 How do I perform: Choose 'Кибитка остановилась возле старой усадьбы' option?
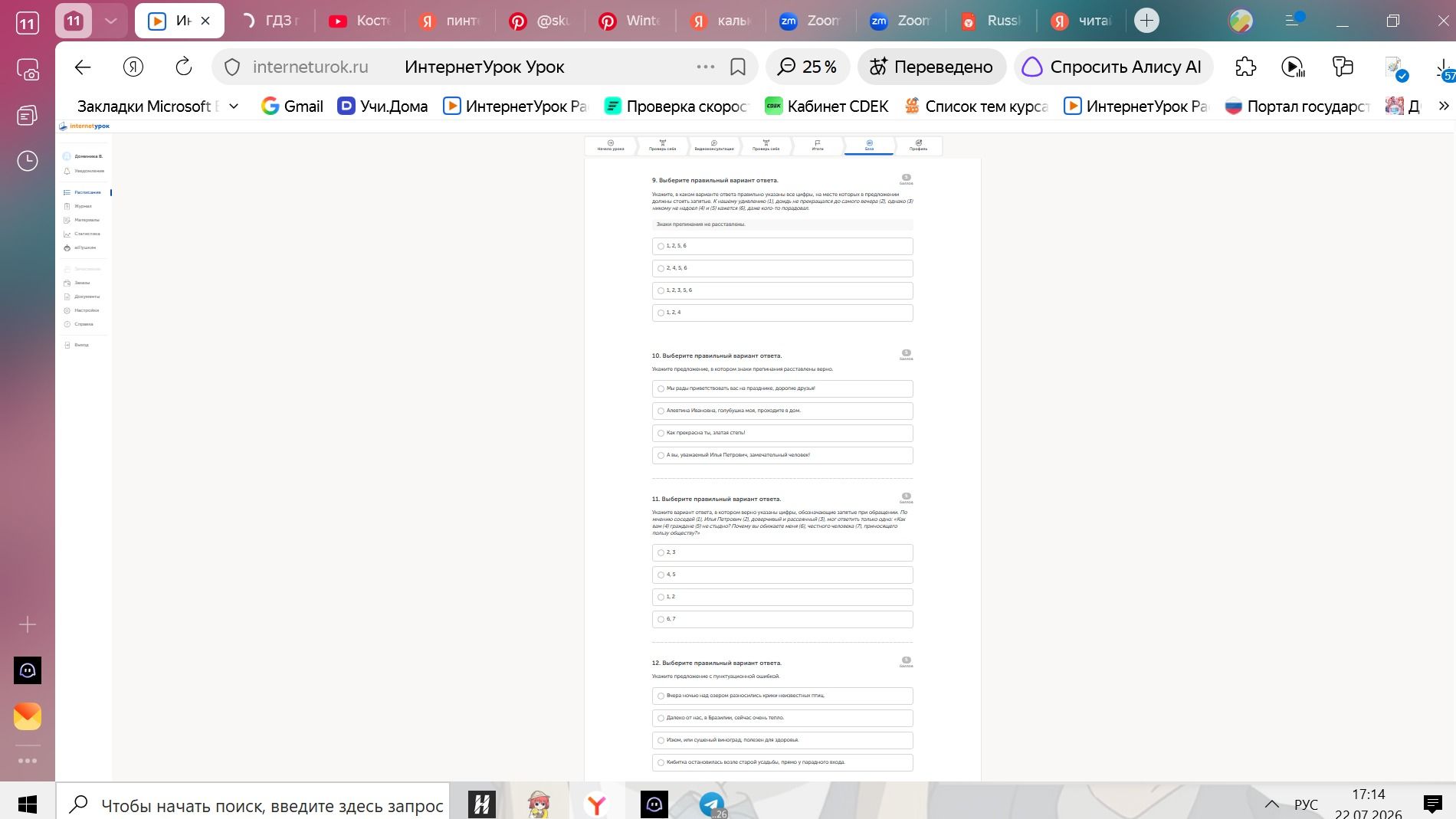[782, 762]
